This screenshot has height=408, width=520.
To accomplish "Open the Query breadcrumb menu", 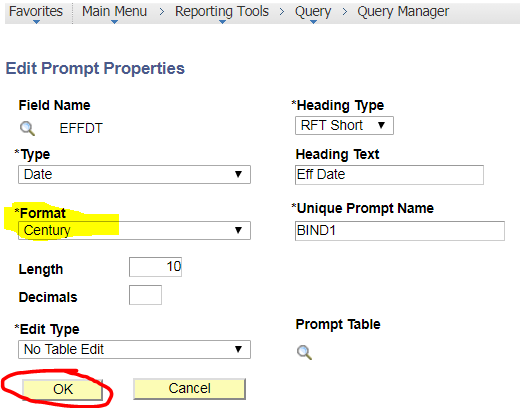I will point(313,11).
